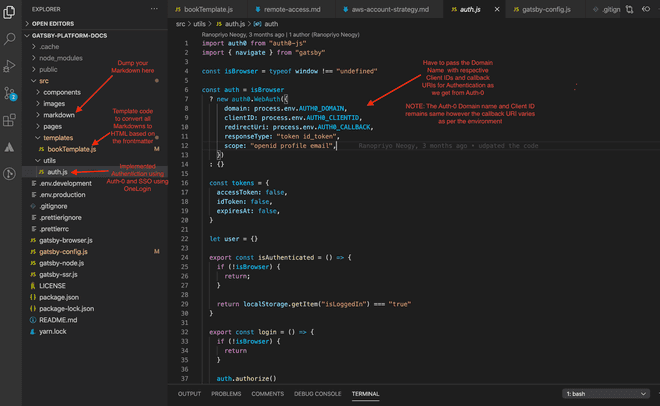
Task: Expand the public folder
Action: pos(48,69)
